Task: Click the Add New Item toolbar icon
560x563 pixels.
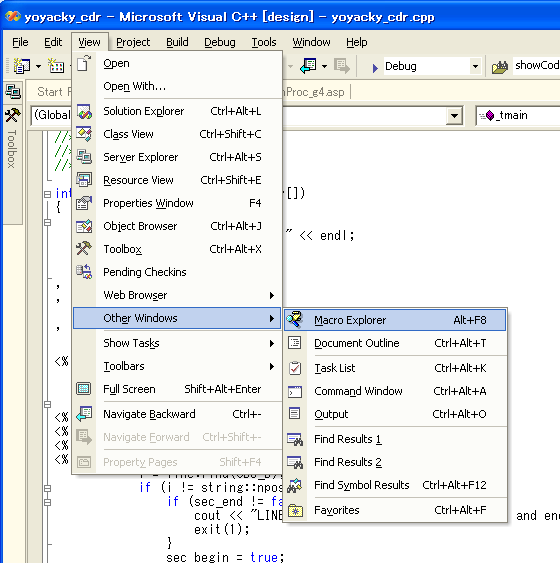Action: coord(56,66)
